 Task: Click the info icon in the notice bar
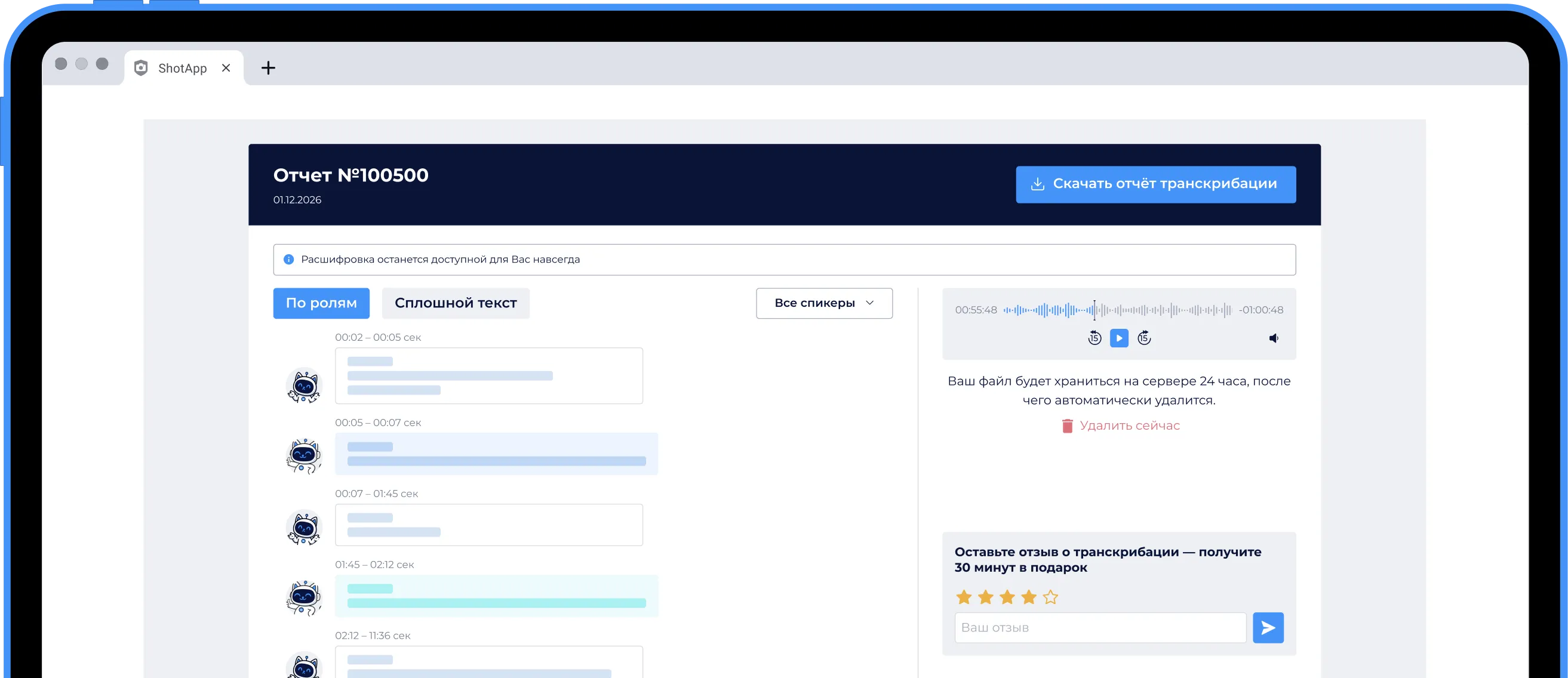[289, 259]
